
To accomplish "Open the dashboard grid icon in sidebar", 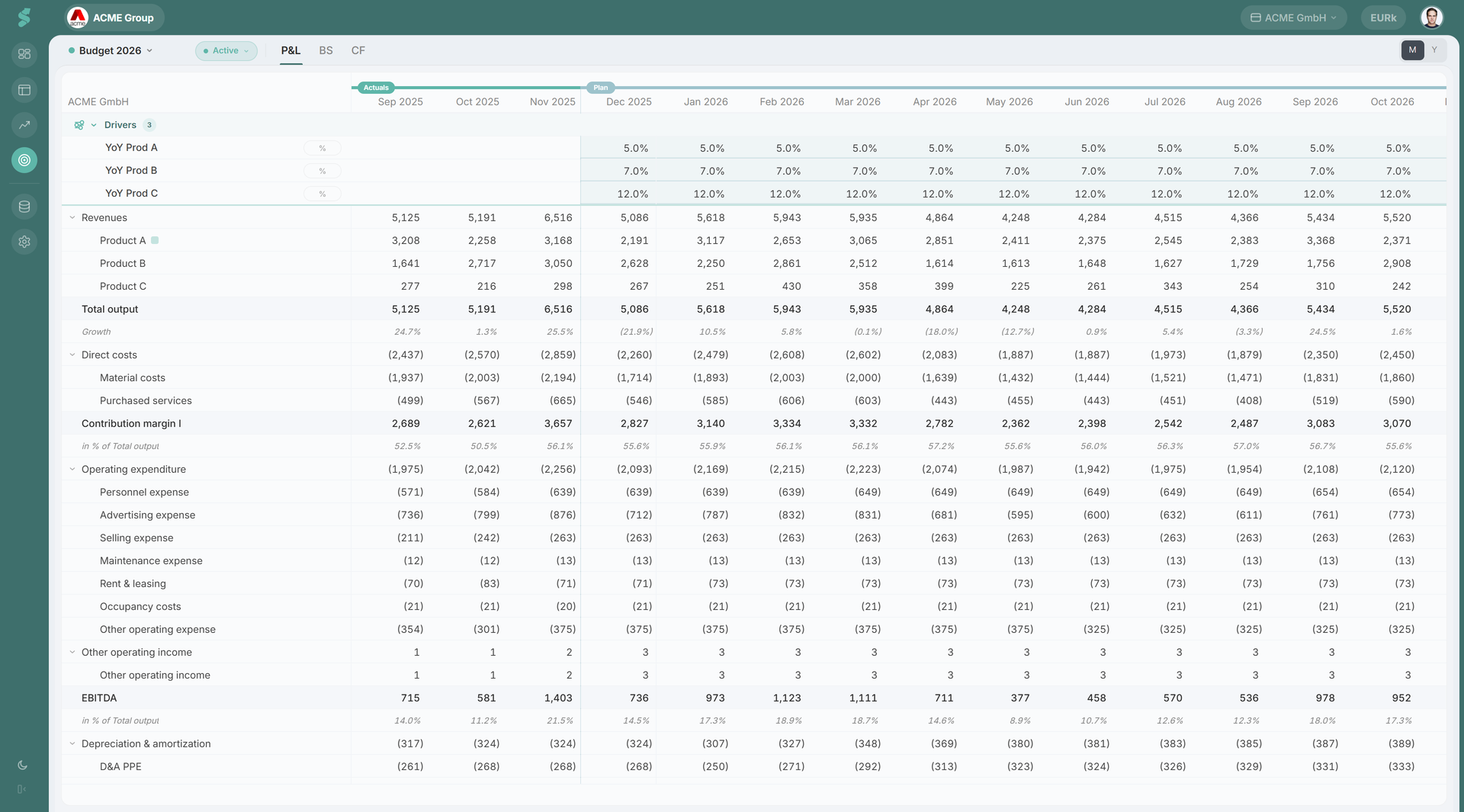I will click(24, 54).
